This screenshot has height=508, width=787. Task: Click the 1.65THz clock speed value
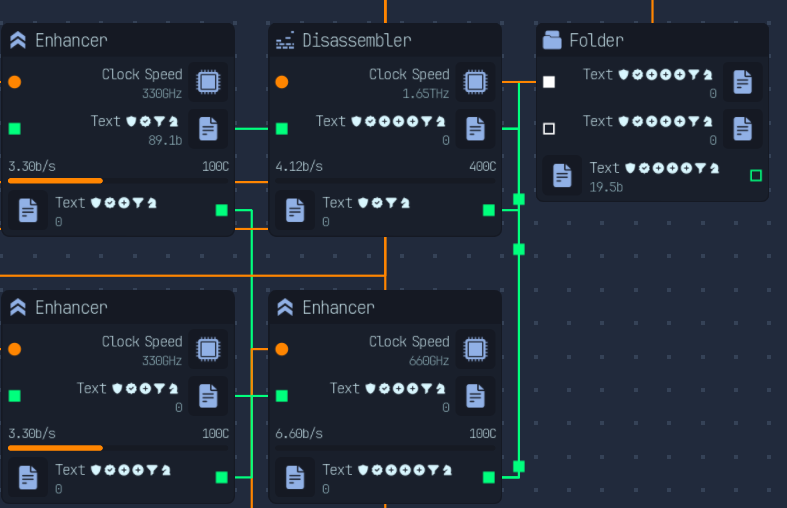tap(426, 94)
